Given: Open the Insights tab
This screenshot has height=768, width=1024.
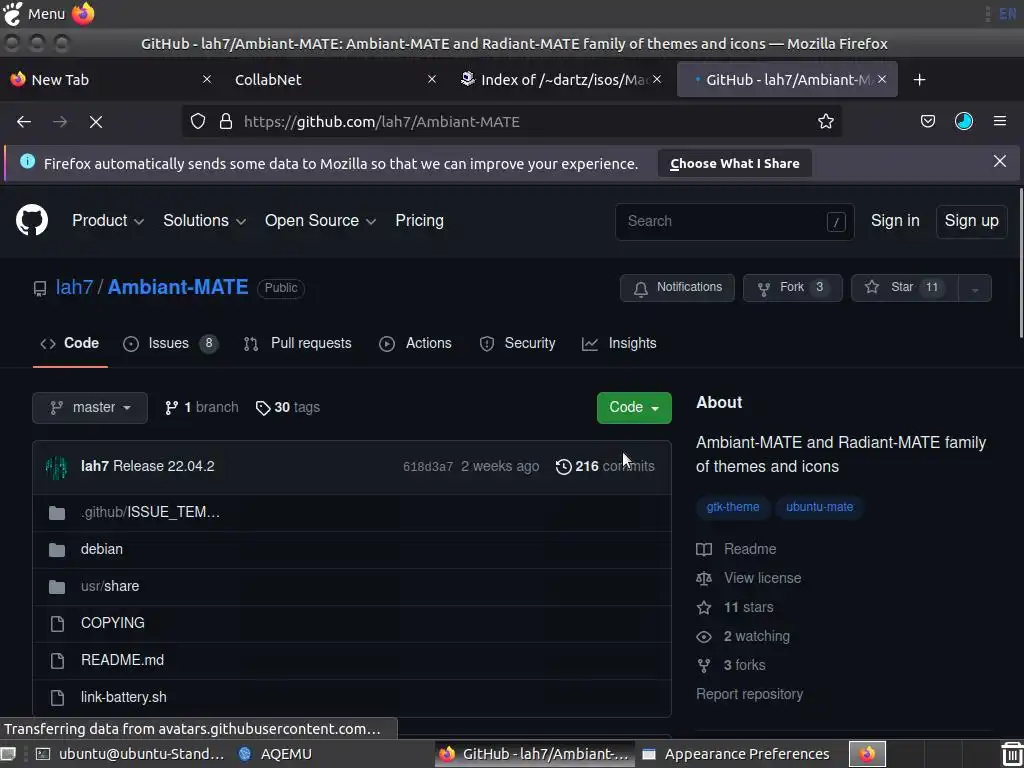Looking at the screenshot, I should point(619,344).
